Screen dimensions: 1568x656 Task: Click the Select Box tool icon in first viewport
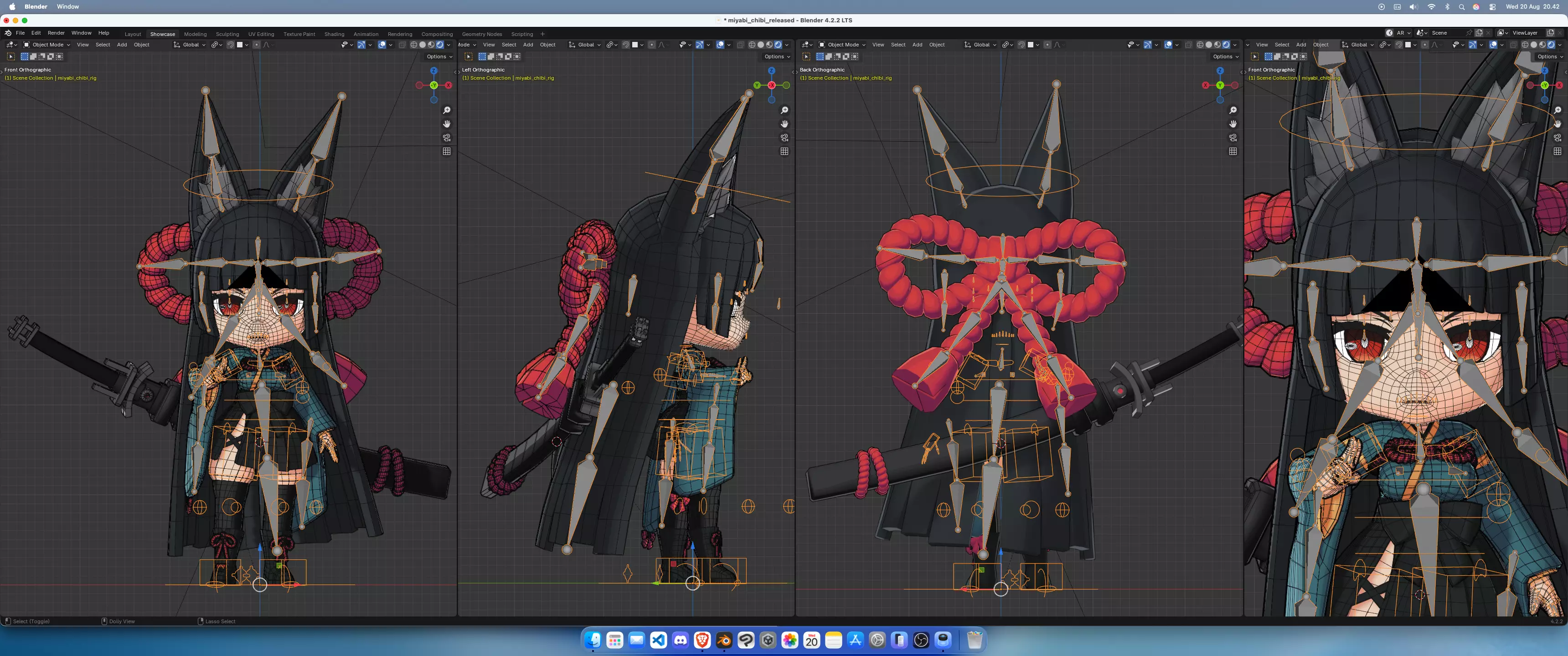coord(11,56)
